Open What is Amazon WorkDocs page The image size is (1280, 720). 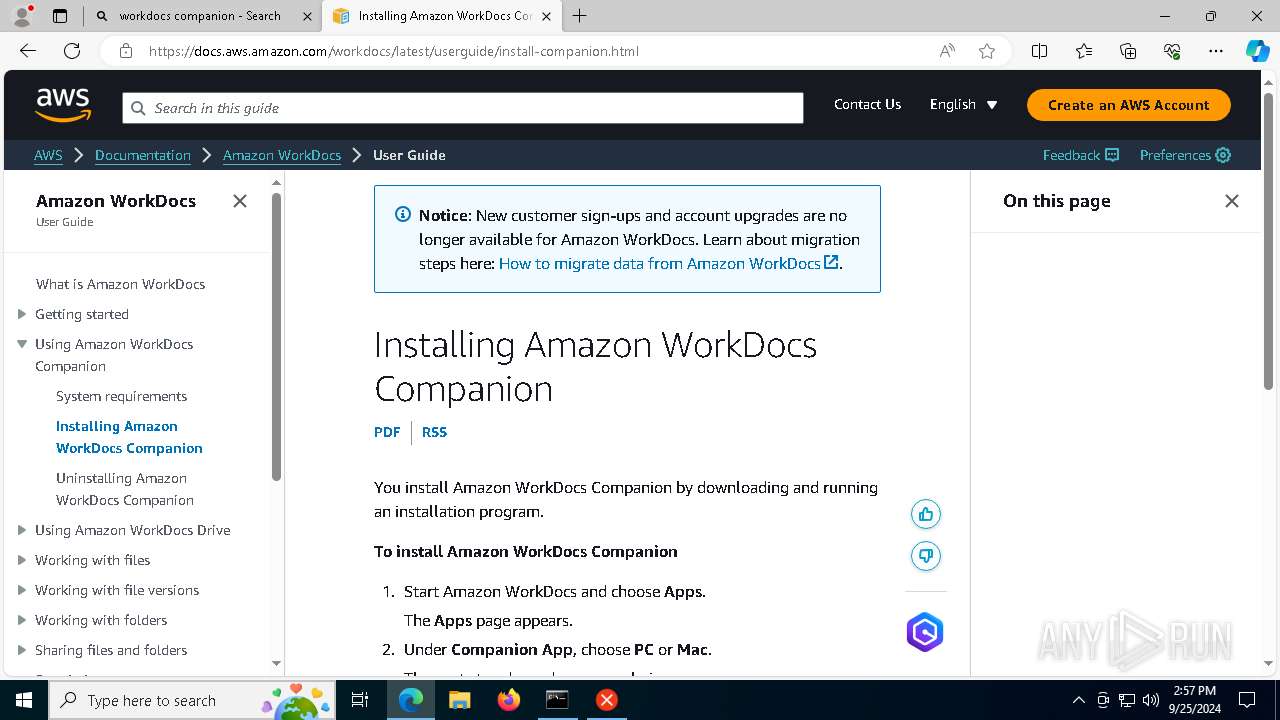(120, 284)
